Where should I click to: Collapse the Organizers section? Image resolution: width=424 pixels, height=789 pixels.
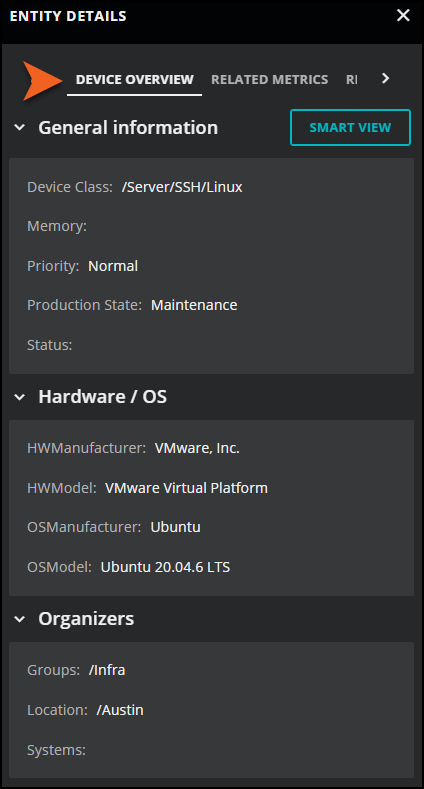point(19,619)
